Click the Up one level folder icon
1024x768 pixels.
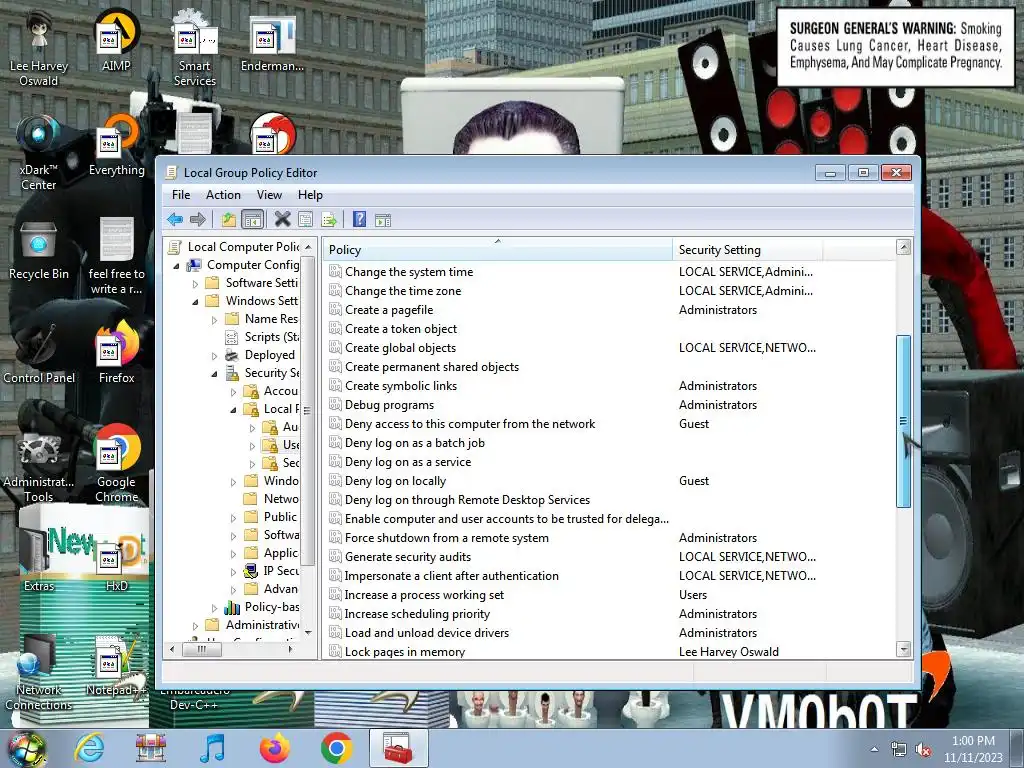pyautogui.click(x=228, y=219)
